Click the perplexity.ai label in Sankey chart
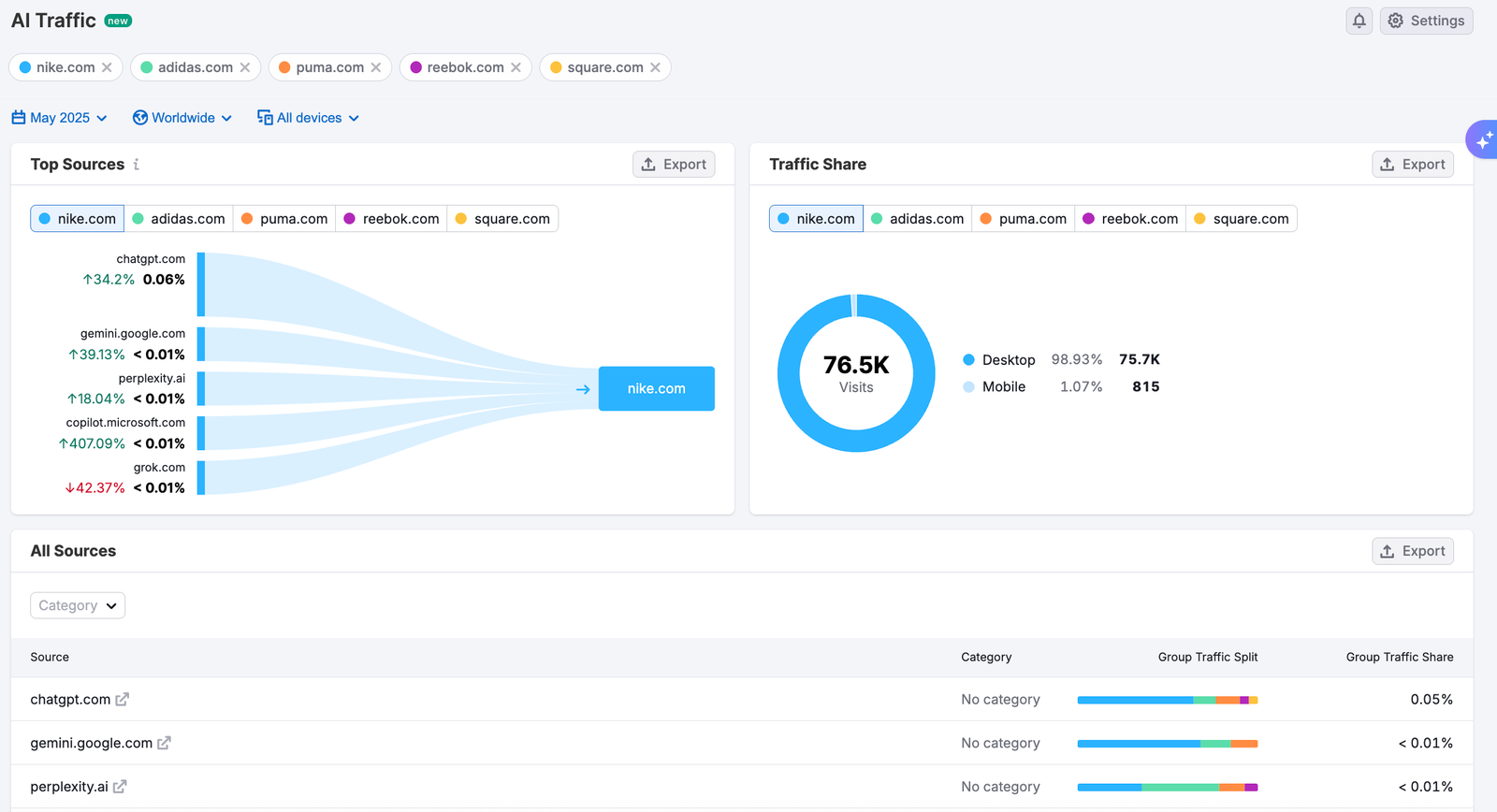 click(152, 378)
